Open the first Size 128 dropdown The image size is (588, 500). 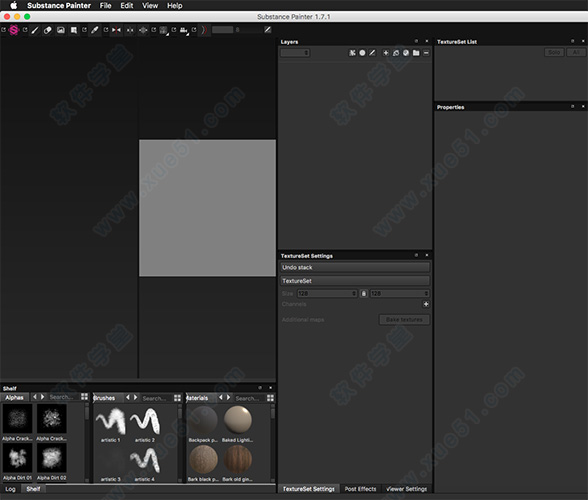pos(327,293)
